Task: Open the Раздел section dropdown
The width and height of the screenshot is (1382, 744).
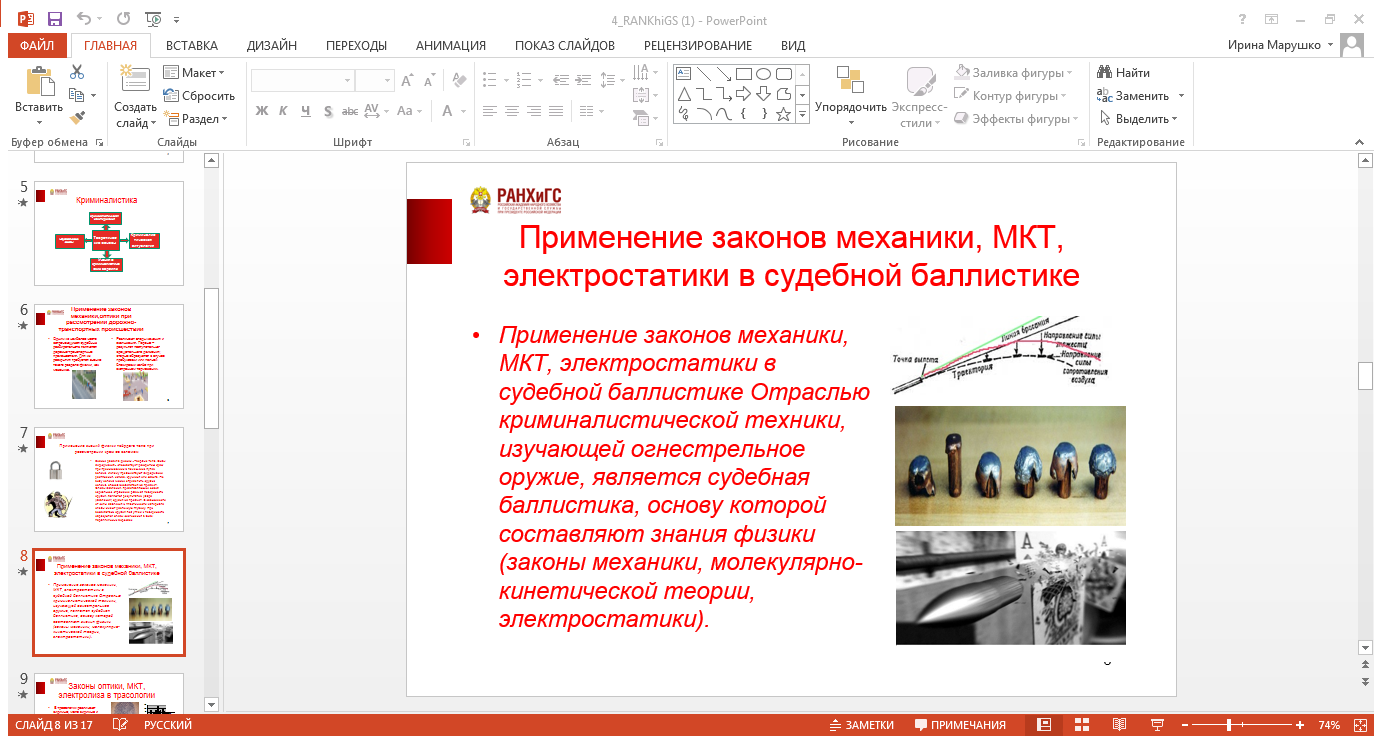Action: 195,118
